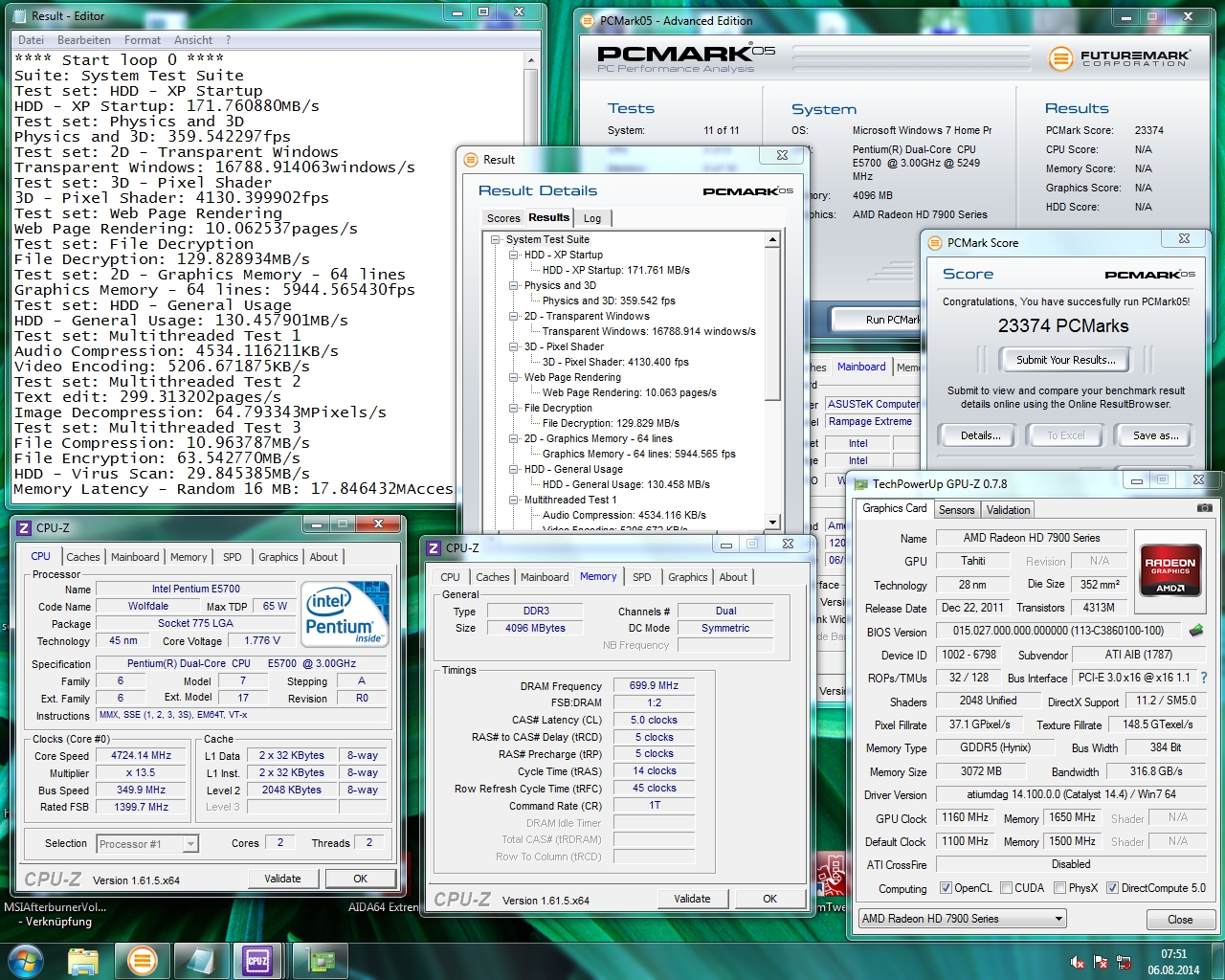Switch to the SPD tab in CPU-Z Memory window
1225x980 pixels.
(642, 577)
